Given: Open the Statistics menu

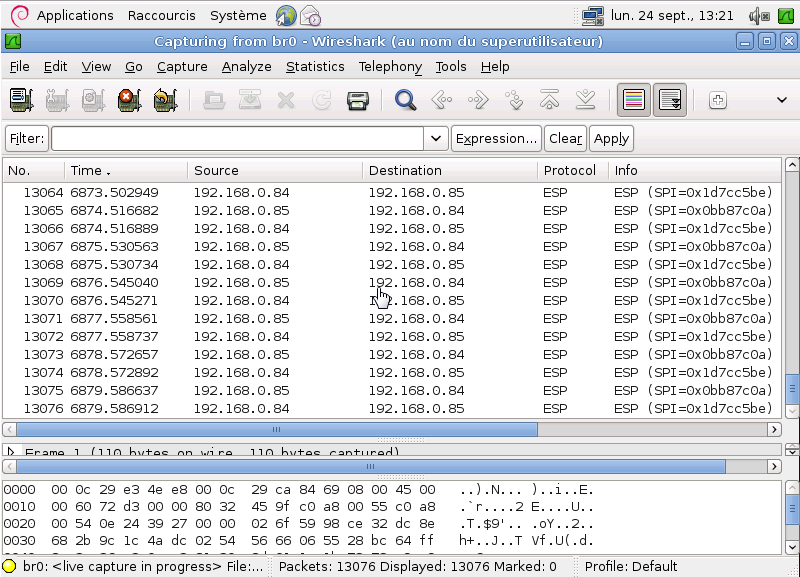Looking at the screenshot, I should pos(314,66).
